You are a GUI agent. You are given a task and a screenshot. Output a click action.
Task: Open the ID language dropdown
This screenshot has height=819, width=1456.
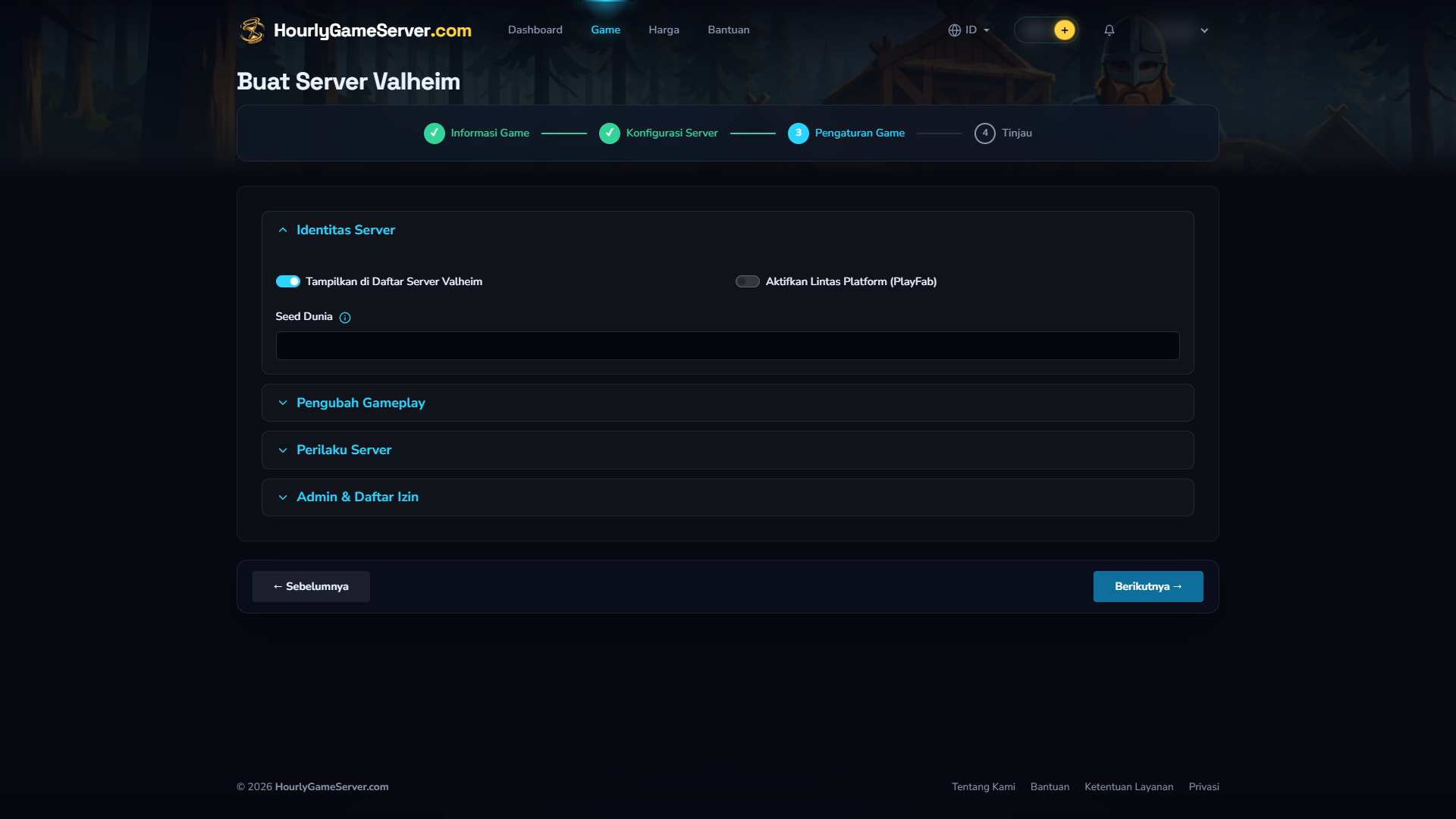pyautogui.click(x=969, y=30)
